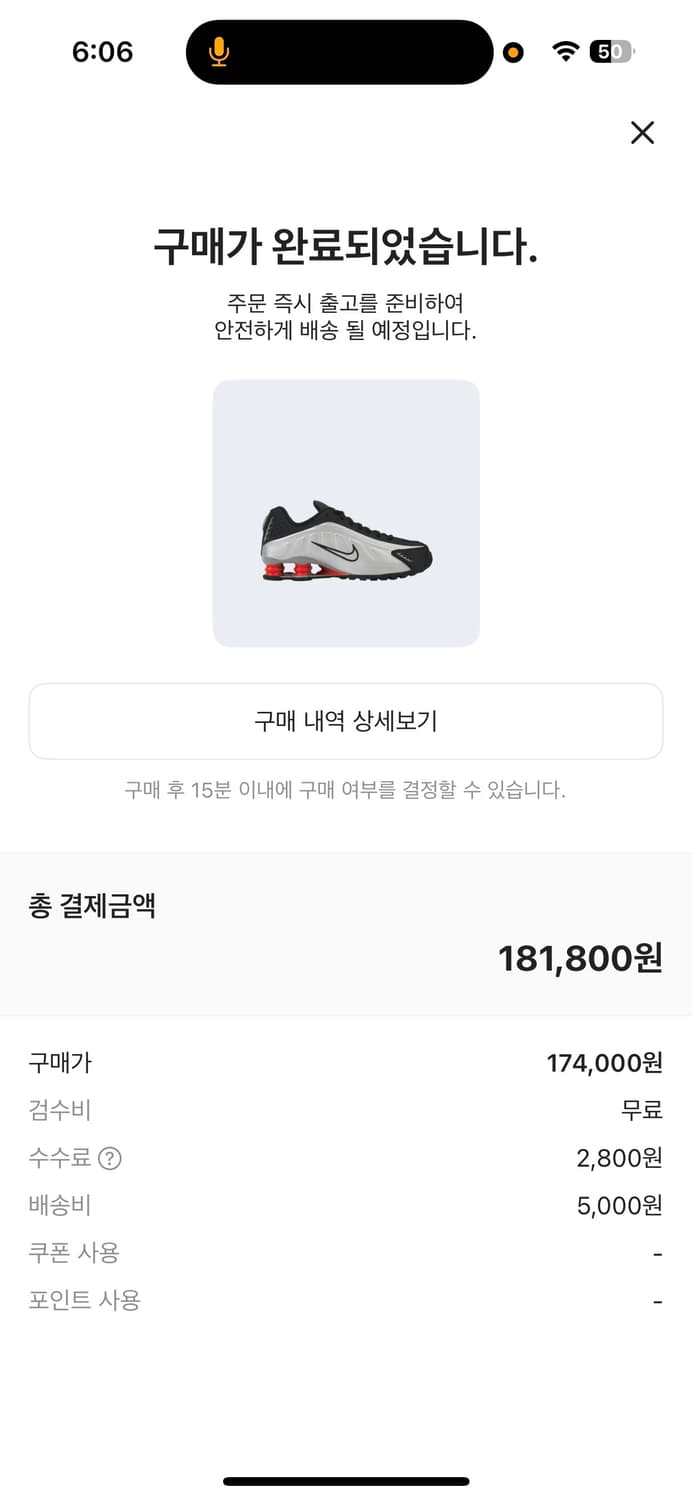
Task: Open the 수수료 help question mark icon
Action: 110,1158
